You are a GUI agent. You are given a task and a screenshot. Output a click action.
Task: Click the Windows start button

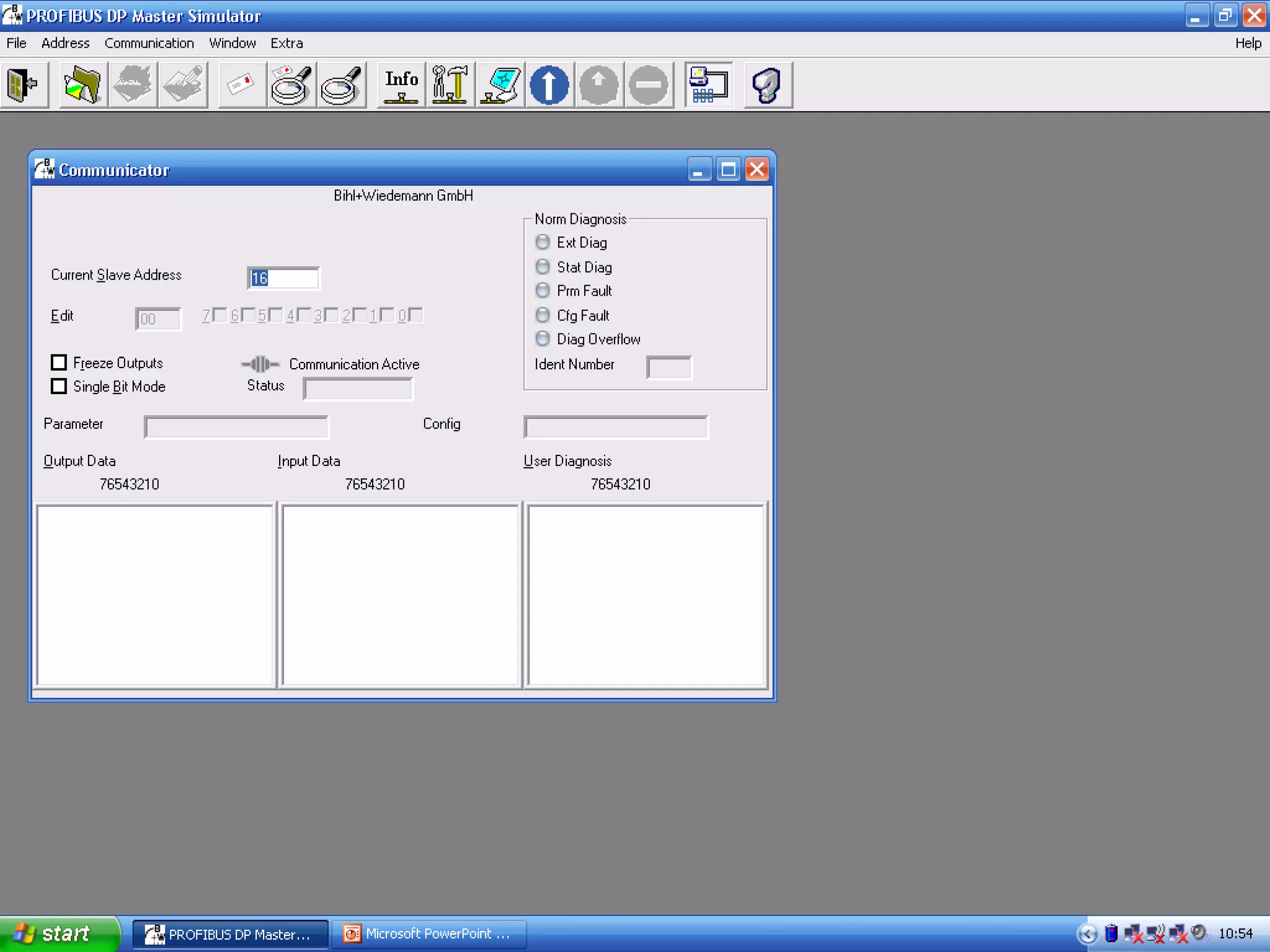(x=59, y=933)
